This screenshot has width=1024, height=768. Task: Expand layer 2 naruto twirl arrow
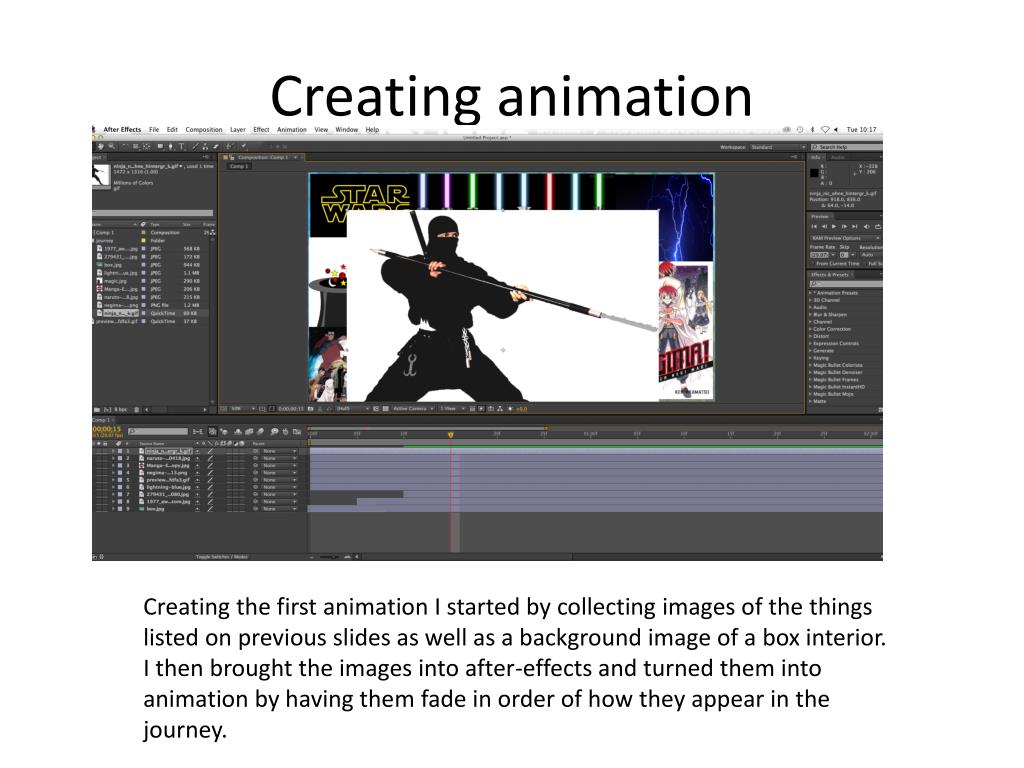[x=113, y=458]
